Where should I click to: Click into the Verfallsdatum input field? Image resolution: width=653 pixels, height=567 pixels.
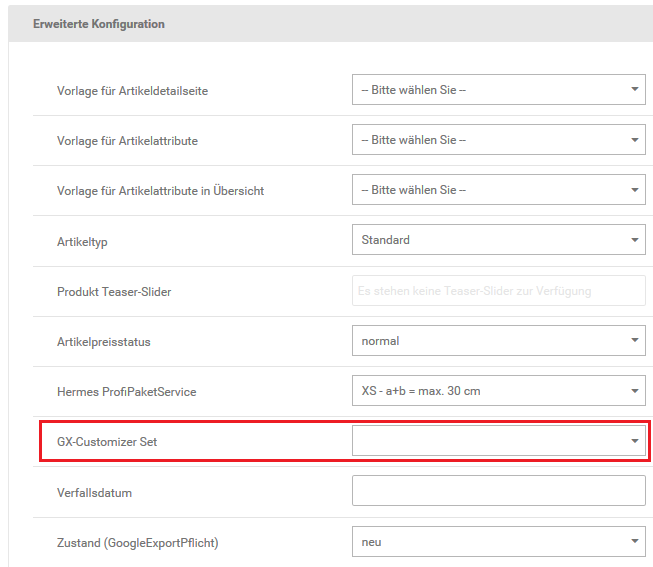point(498,491)
